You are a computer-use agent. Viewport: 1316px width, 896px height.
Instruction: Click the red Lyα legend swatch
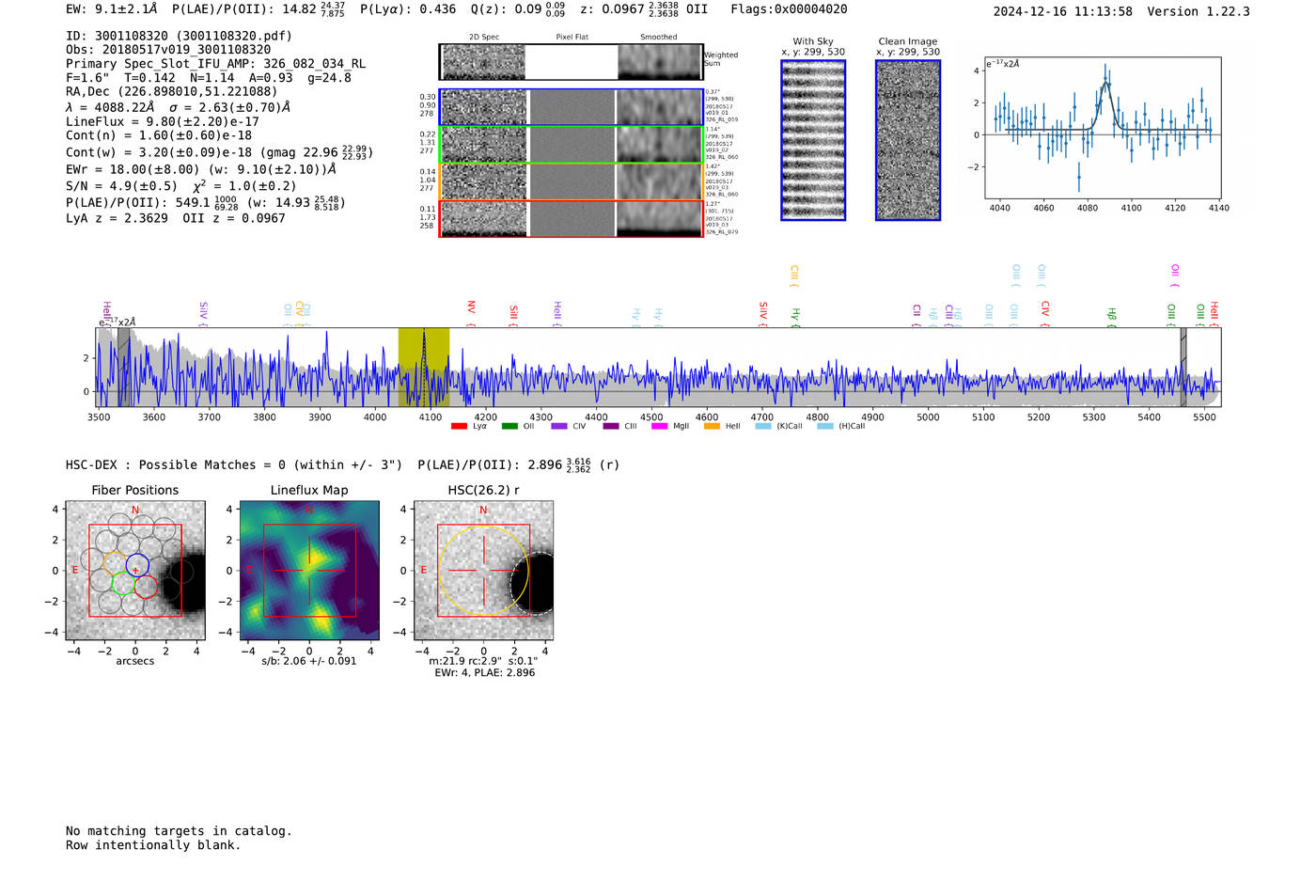[459, 427]
